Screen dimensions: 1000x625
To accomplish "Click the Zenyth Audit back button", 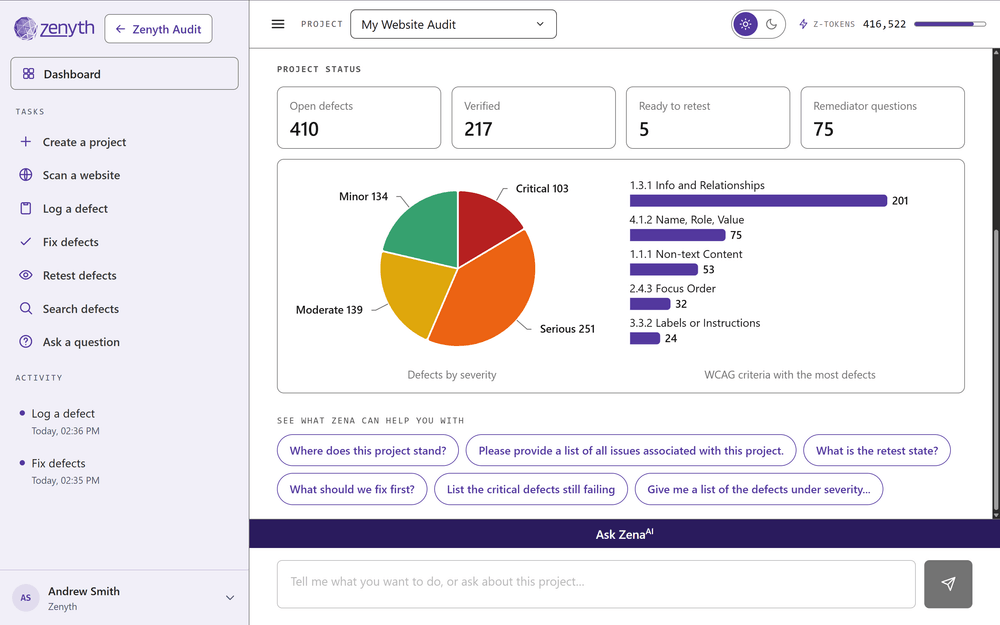I will coord(158,29).
